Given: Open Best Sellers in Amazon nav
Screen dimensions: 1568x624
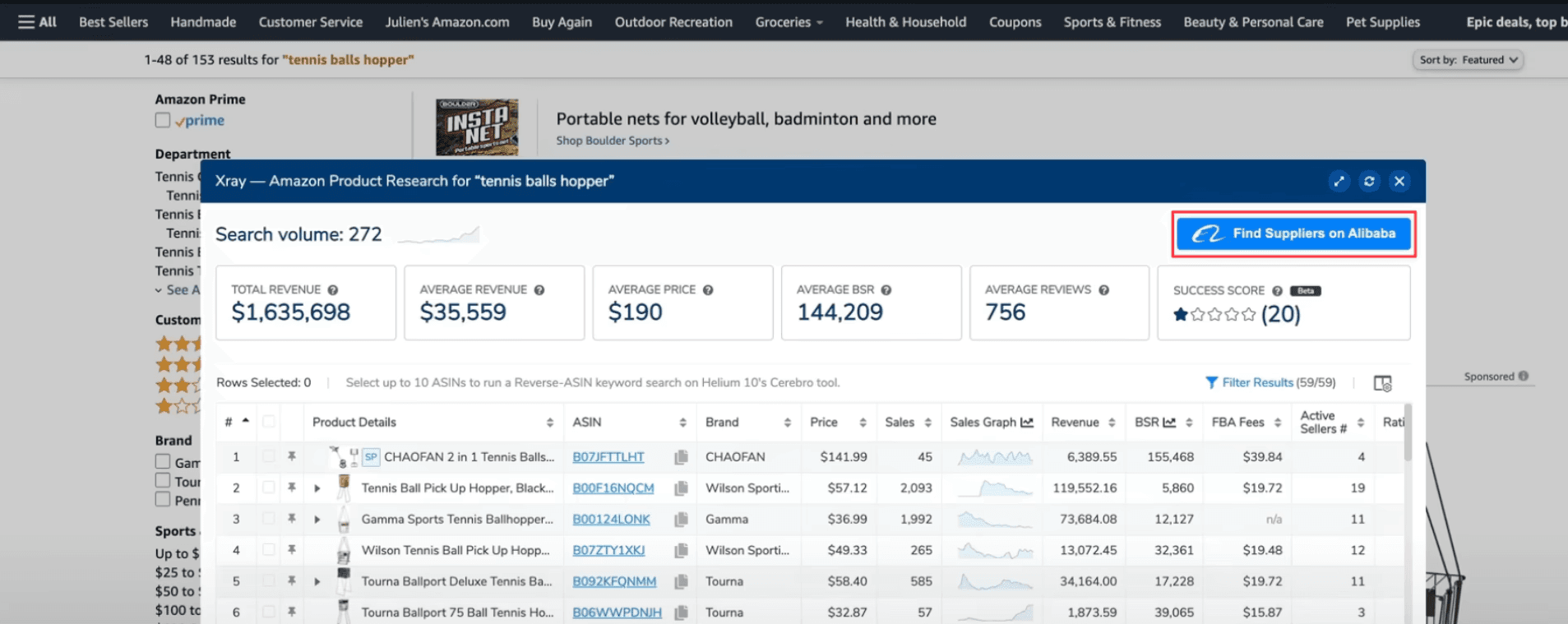Looking at the screenshot, I should [113, 22].
